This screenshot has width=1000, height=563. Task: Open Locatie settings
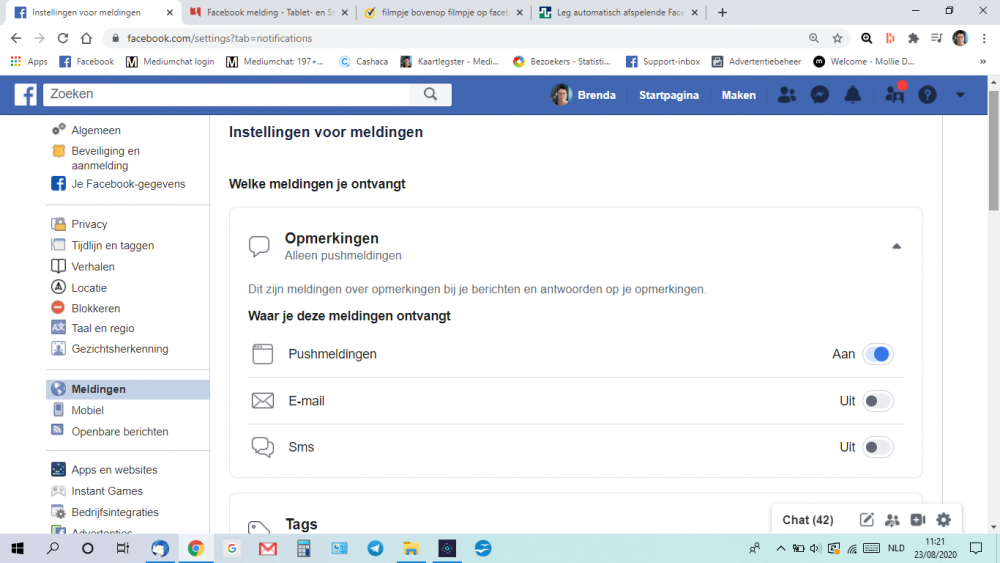click(x=89, y=288)
